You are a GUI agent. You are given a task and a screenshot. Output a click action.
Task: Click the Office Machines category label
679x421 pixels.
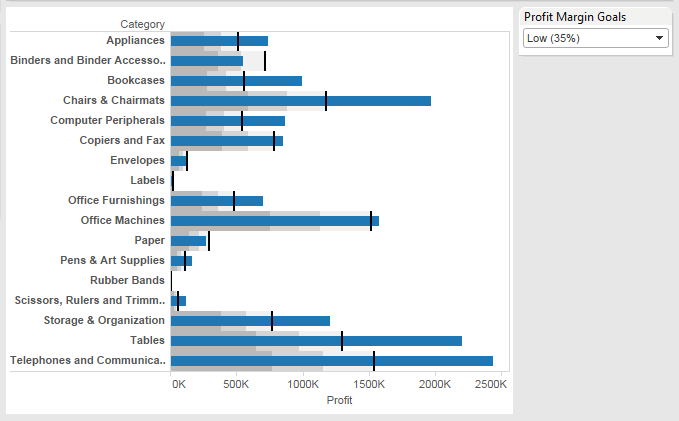[x=123, y=220]
